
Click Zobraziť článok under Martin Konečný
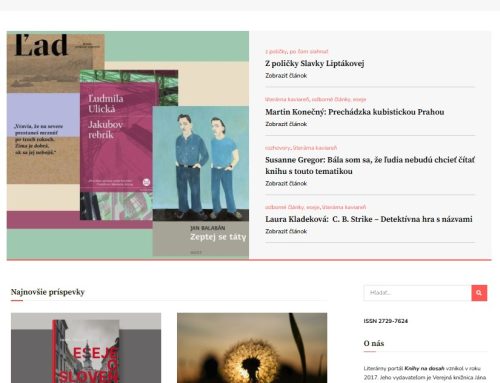[286, 124]
